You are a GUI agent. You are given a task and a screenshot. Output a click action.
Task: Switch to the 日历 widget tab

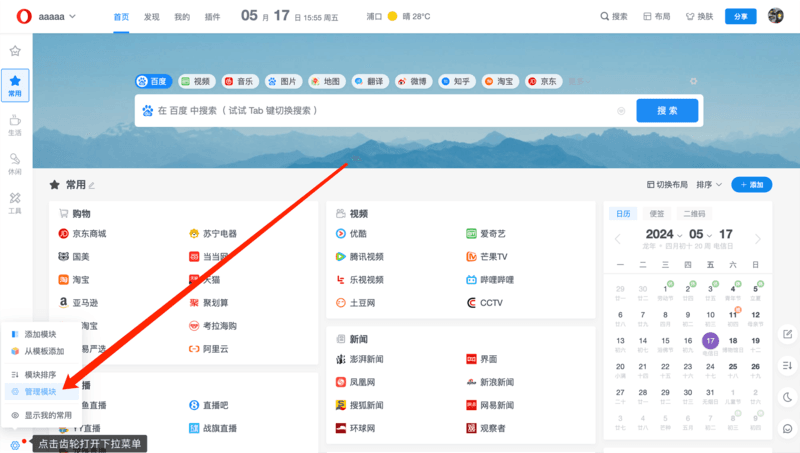point(623,214)
